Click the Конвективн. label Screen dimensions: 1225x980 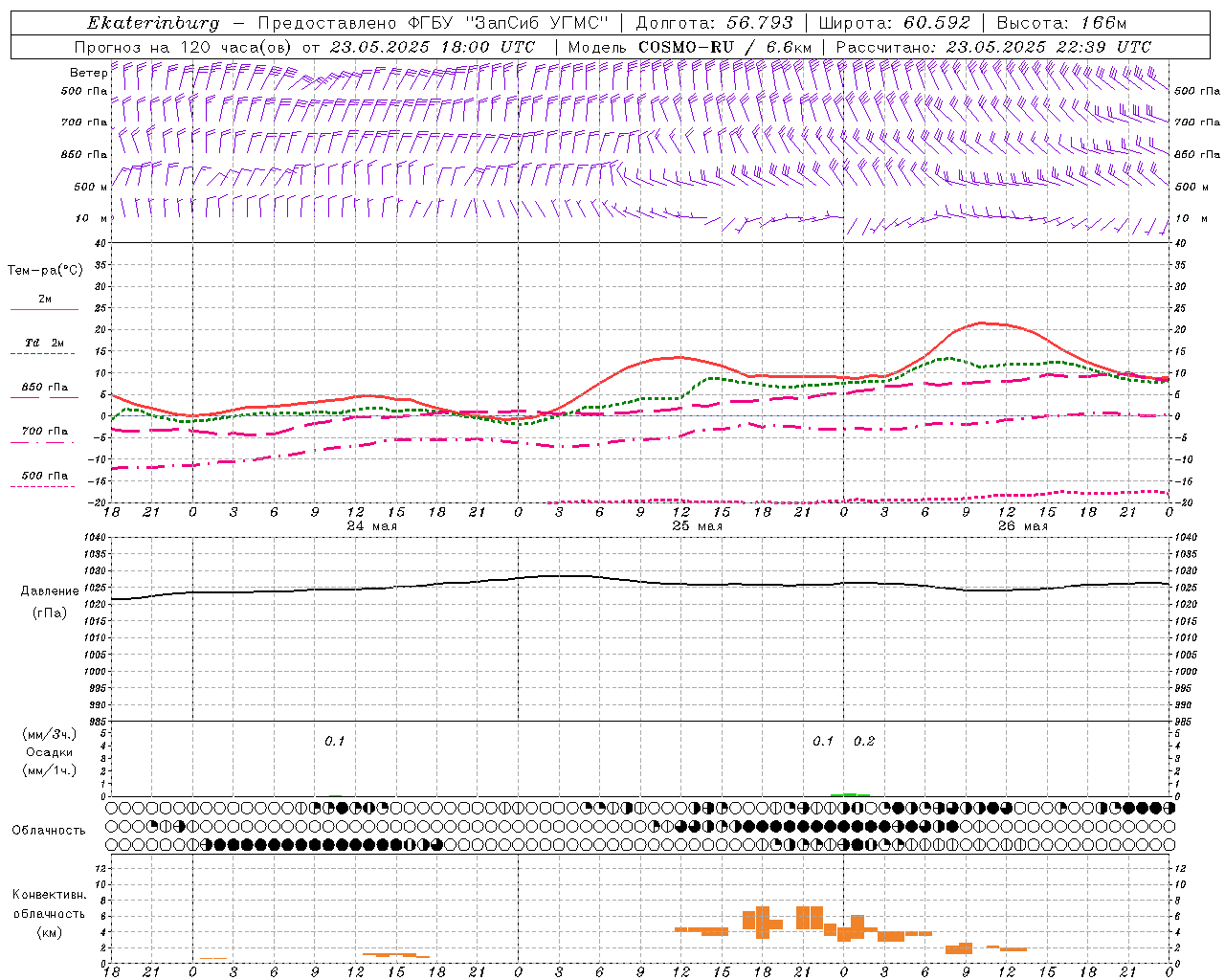[50, 896]
